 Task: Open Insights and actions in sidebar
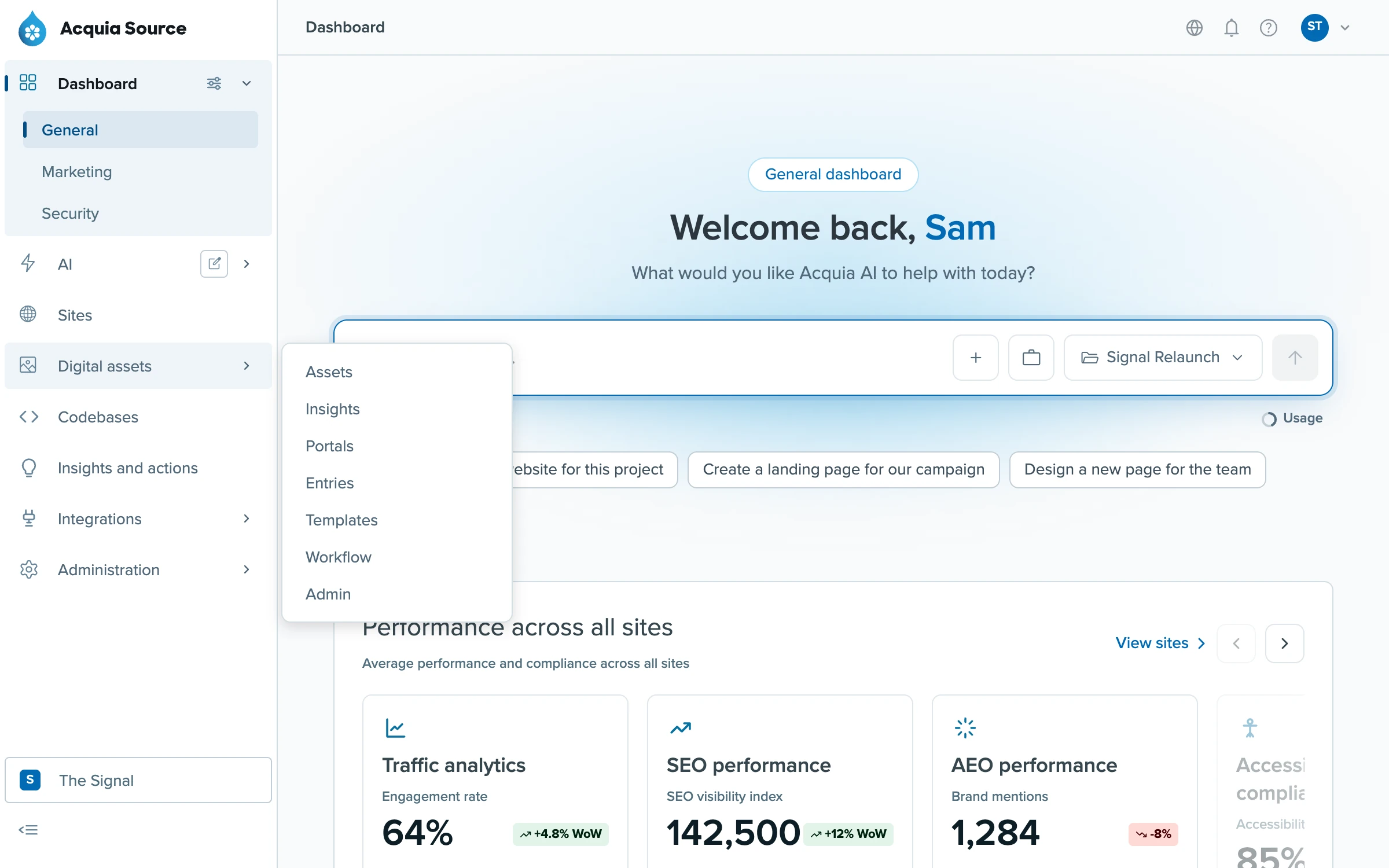[138, 468]
